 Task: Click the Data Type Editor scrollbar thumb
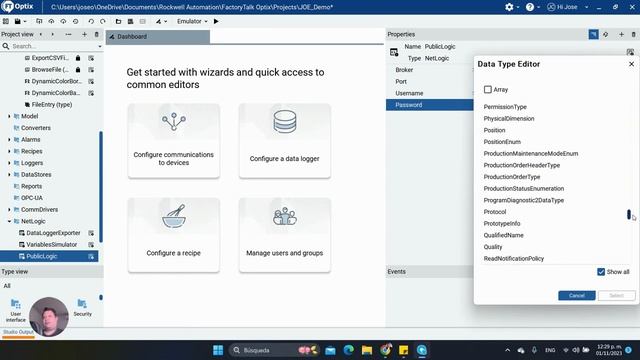tap(629, 214)
